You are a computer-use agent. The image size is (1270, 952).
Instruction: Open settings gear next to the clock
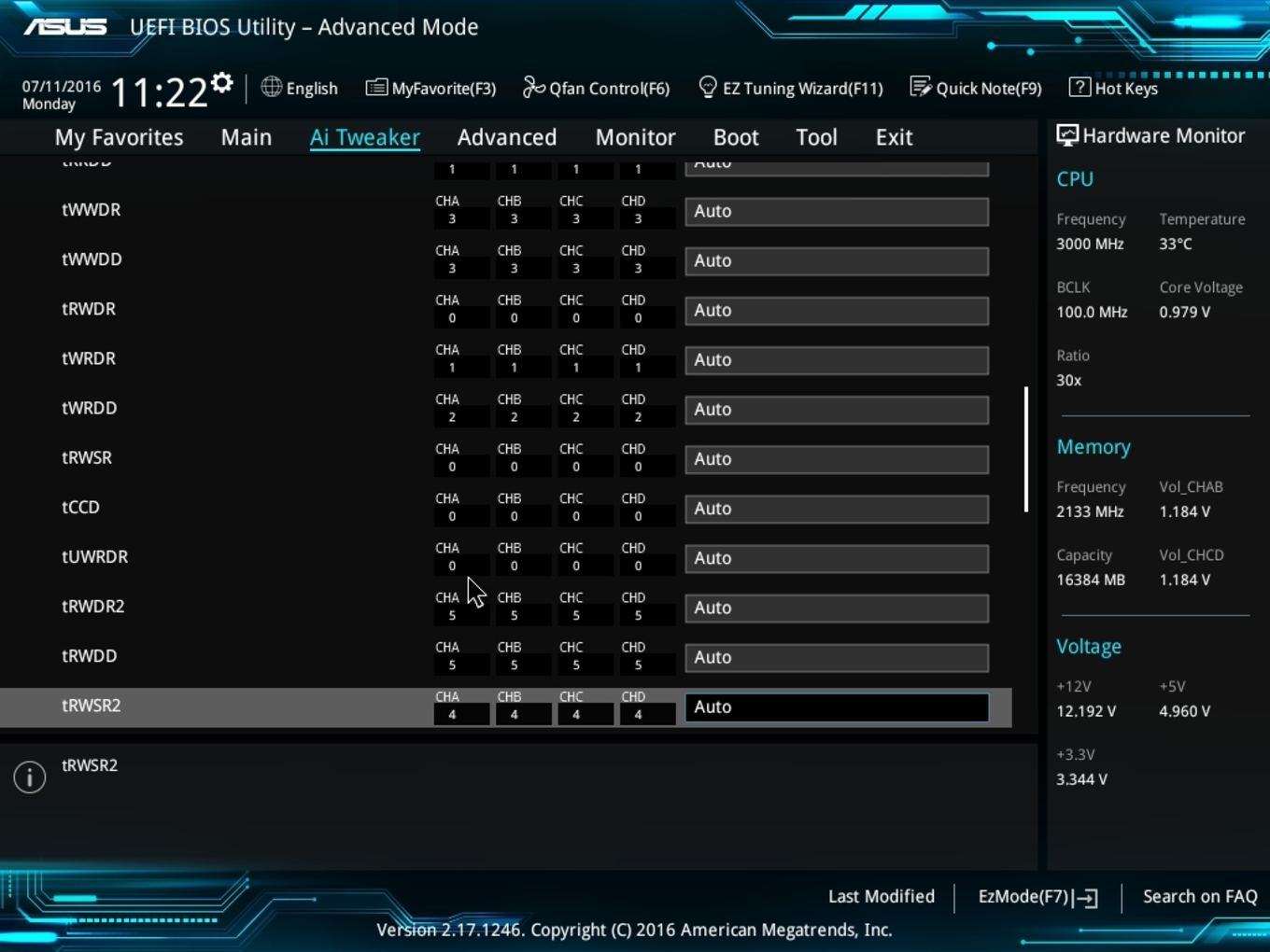pos(222,83)
